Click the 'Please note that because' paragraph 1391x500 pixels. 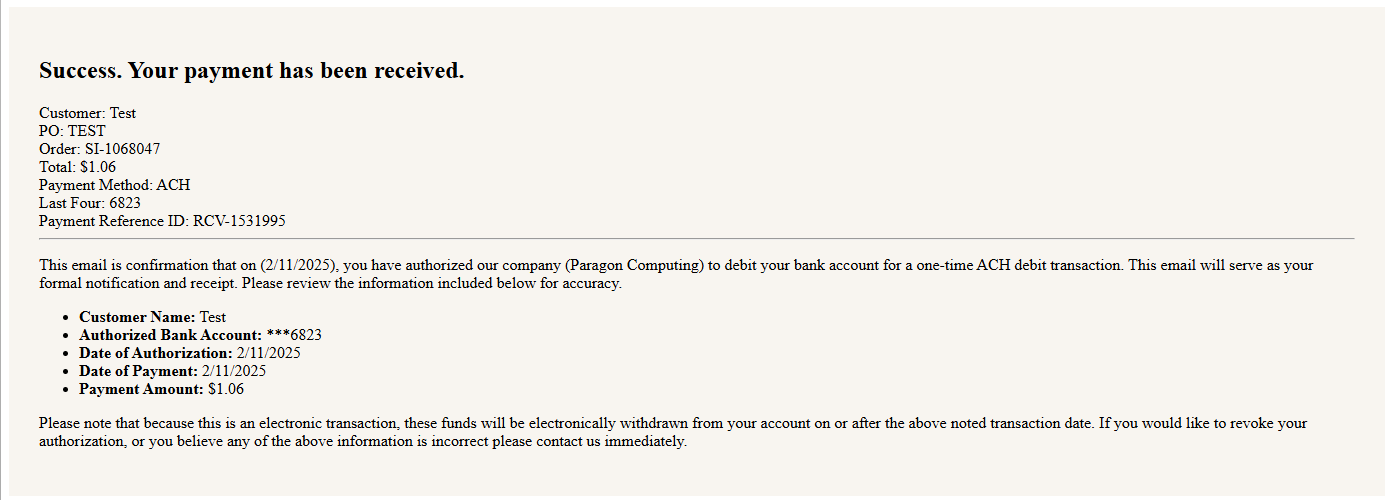673,432
